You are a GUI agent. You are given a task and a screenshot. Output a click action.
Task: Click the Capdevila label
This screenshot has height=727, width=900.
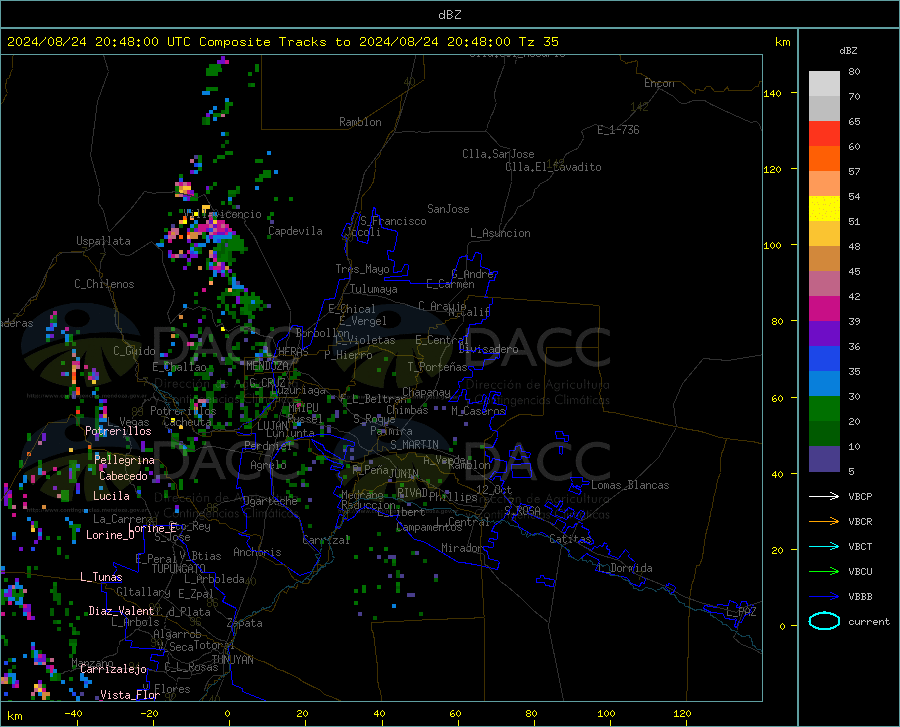pos(295,231)
